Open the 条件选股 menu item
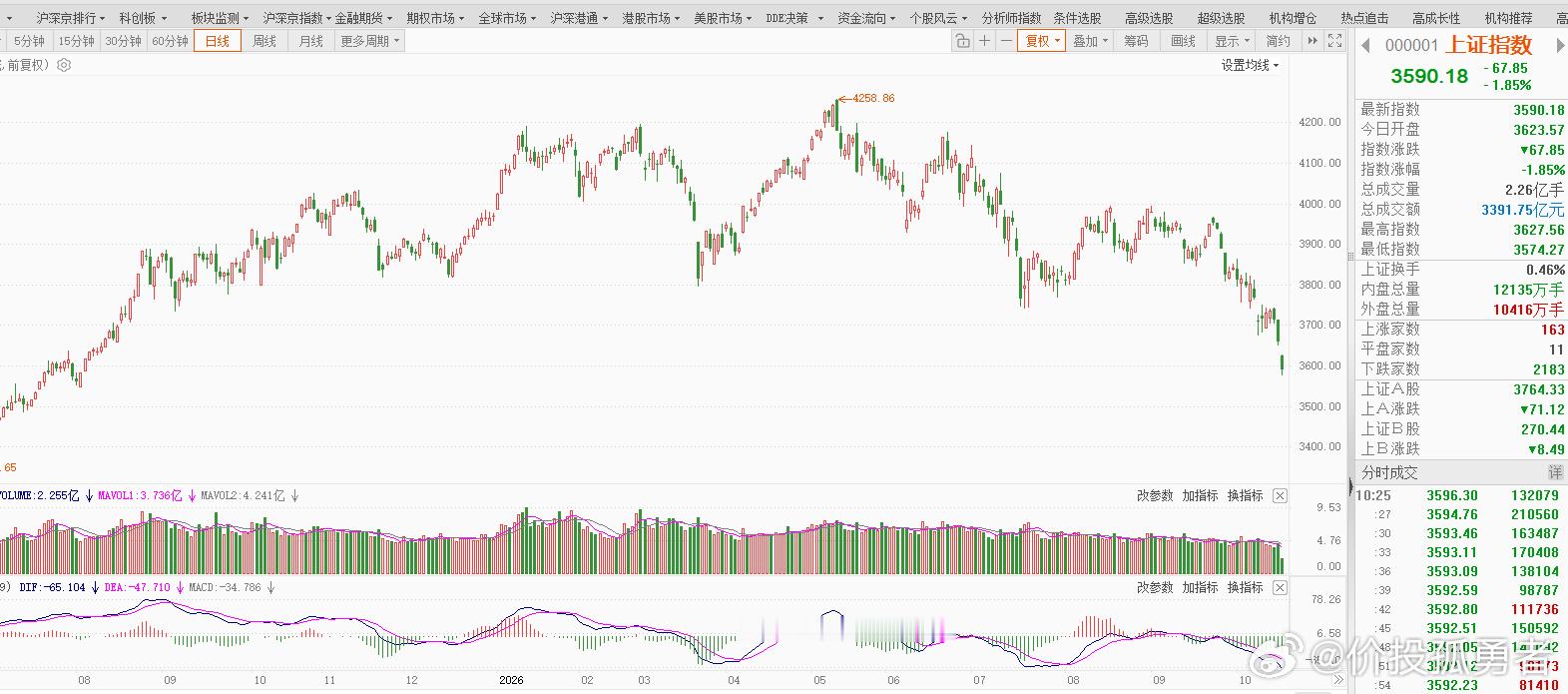Image resolution: width=1568 pixels, height=694 pixels. click(1077, 18)
